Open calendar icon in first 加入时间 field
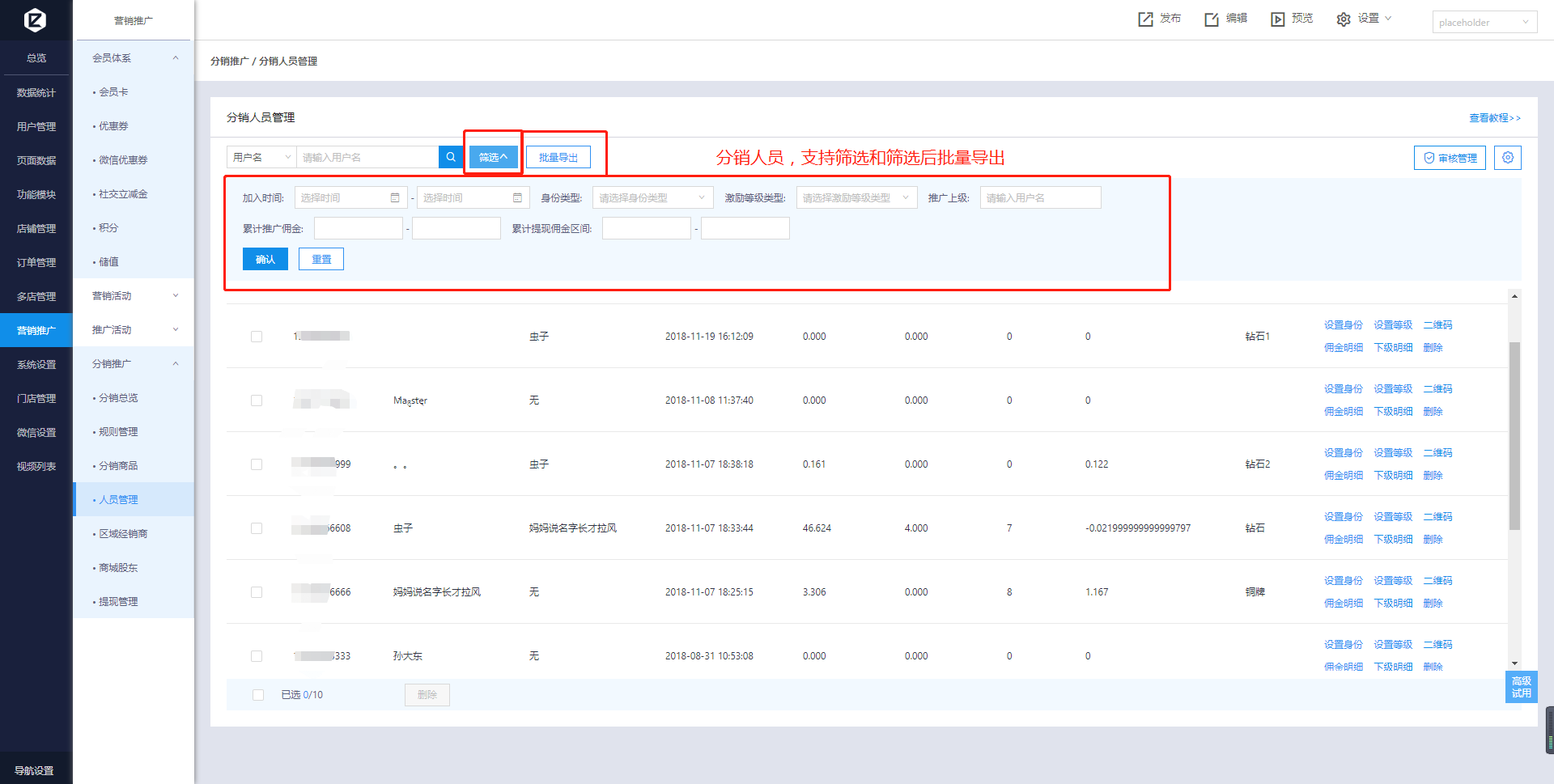The image size is (1554, 784). click(x=395, y=198)
